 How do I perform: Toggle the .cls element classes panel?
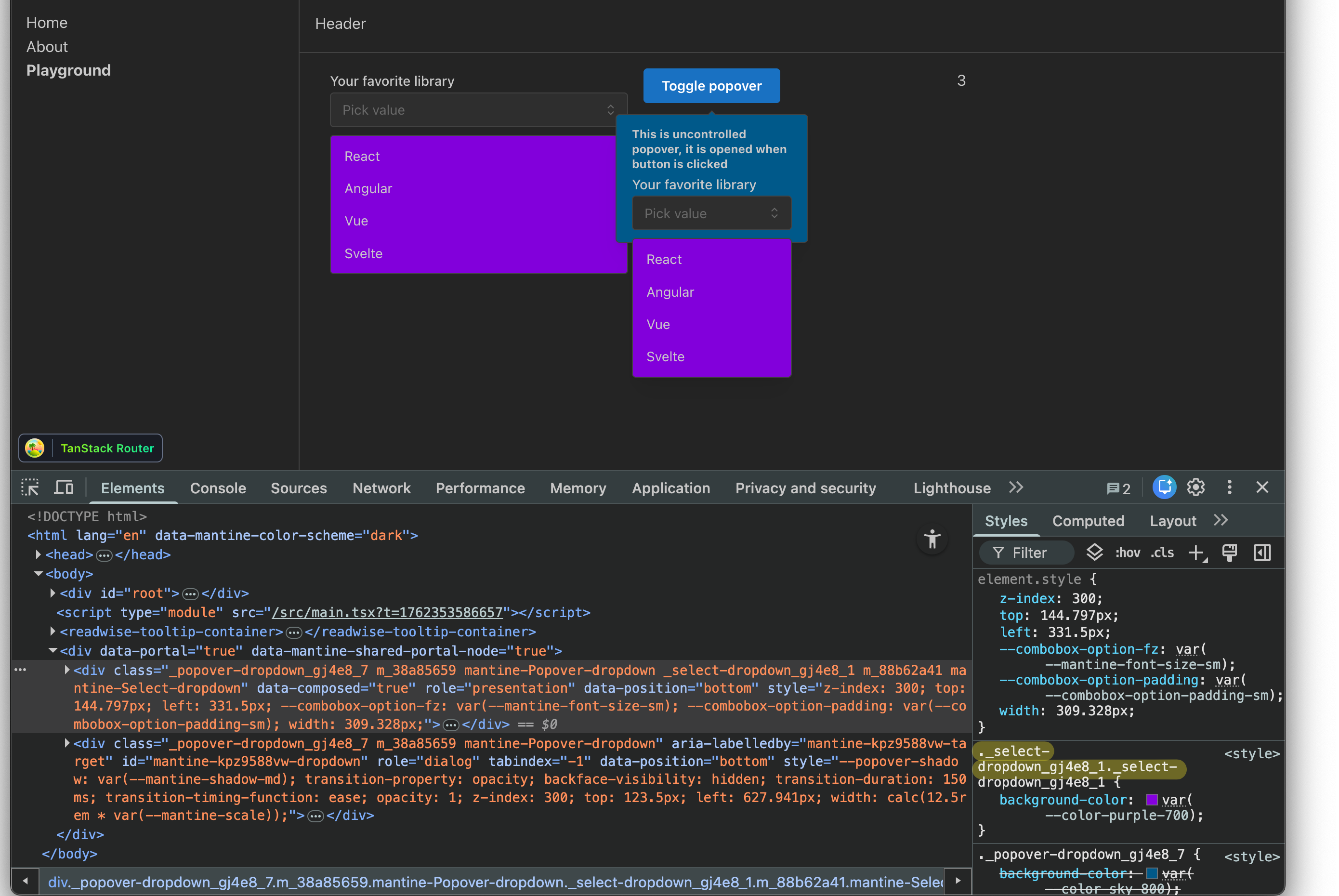click(x=1162, y=553)
